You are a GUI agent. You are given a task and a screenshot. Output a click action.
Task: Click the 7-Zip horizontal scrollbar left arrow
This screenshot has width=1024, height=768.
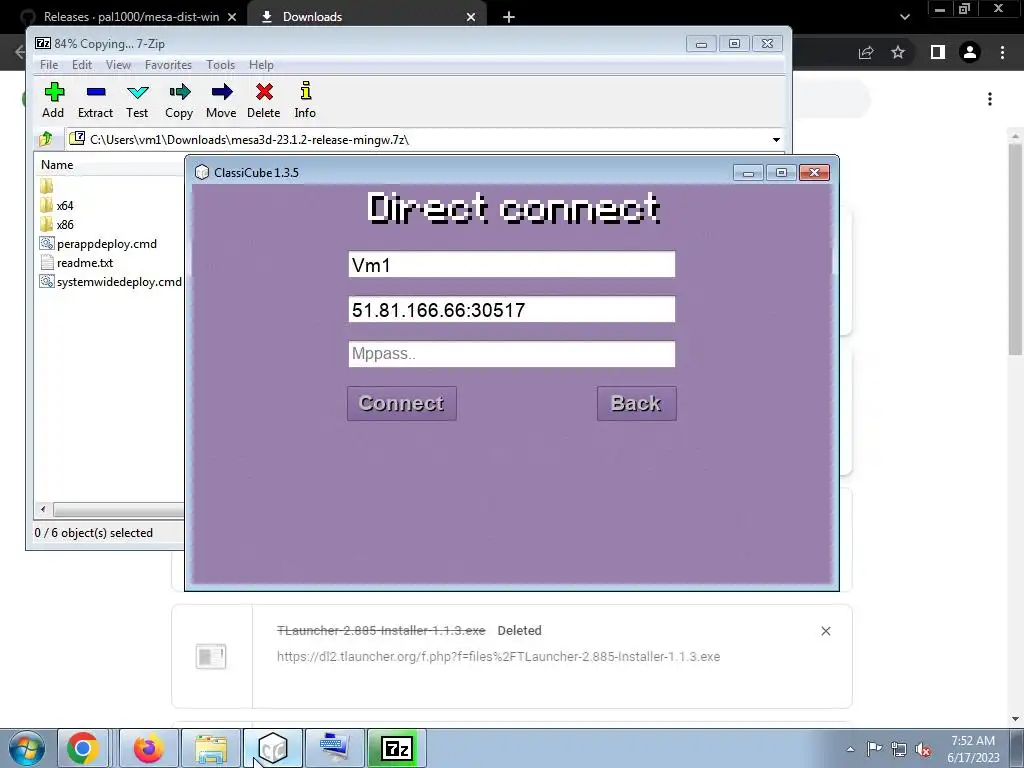coord(43,509)
